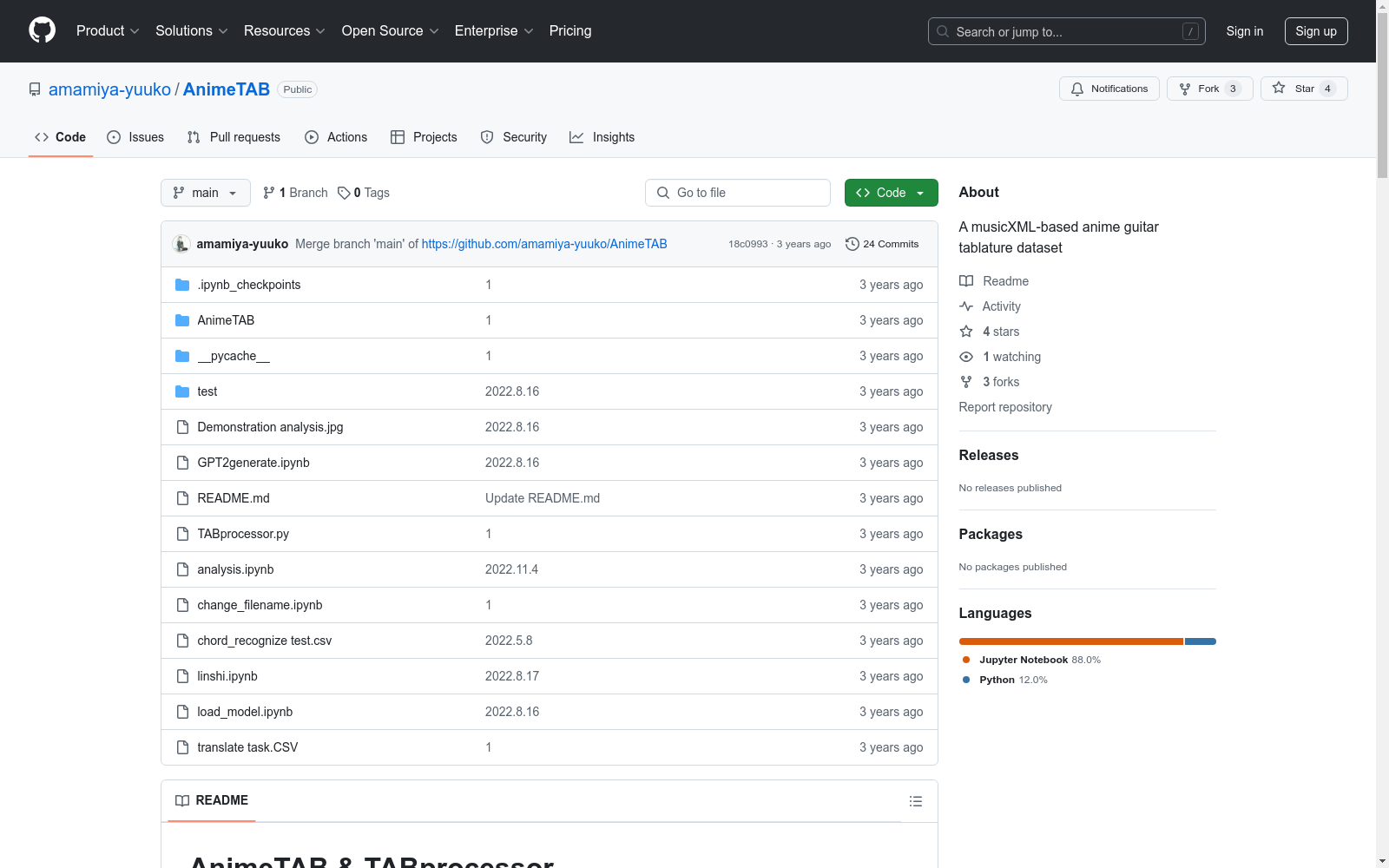
Task: Open the chord_recognize test.csv file
Action: 265,641
